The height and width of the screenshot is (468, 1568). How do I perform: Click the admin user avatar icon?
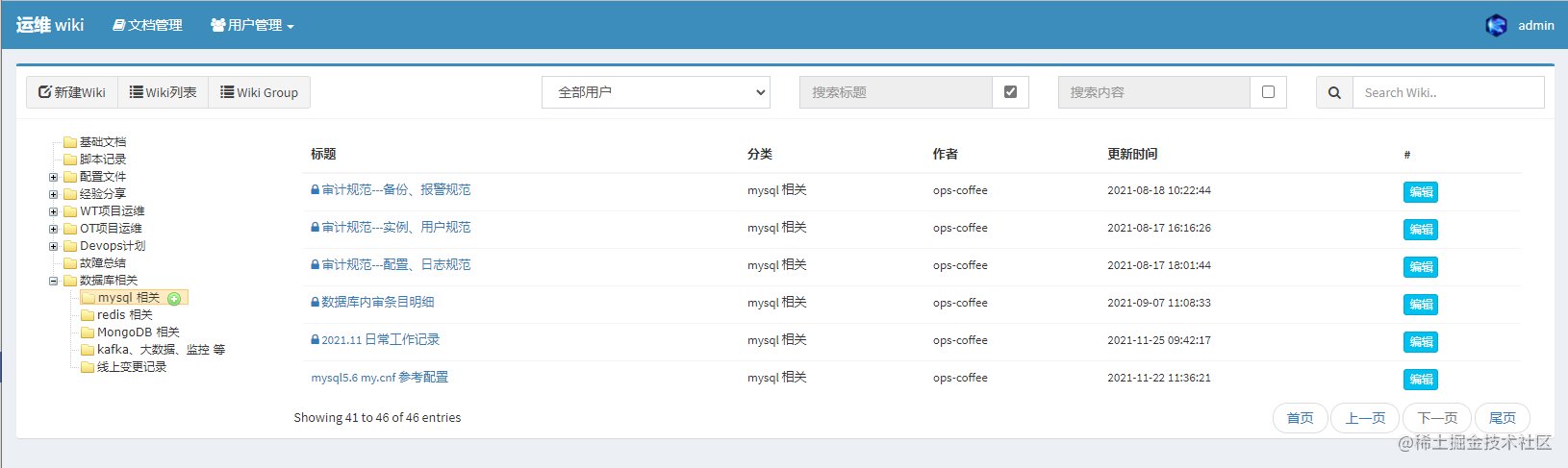[x=1496, y=25]
